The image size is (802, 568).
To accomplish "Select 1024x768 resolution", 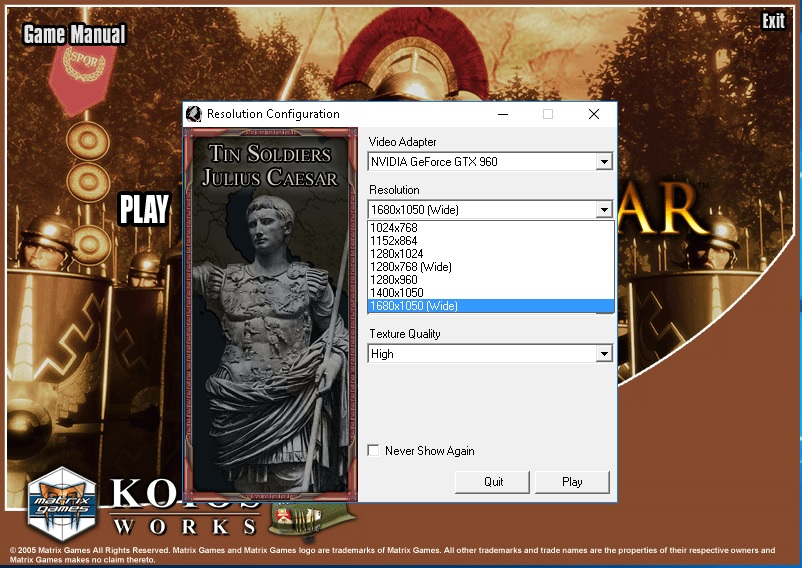I will click(491, 228).
